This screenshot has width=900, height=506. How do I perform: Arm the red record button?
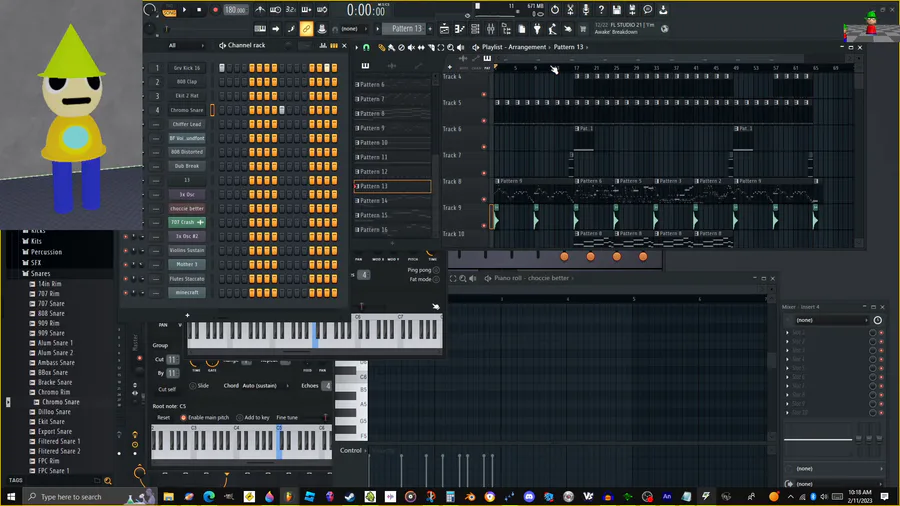[215, 10]
